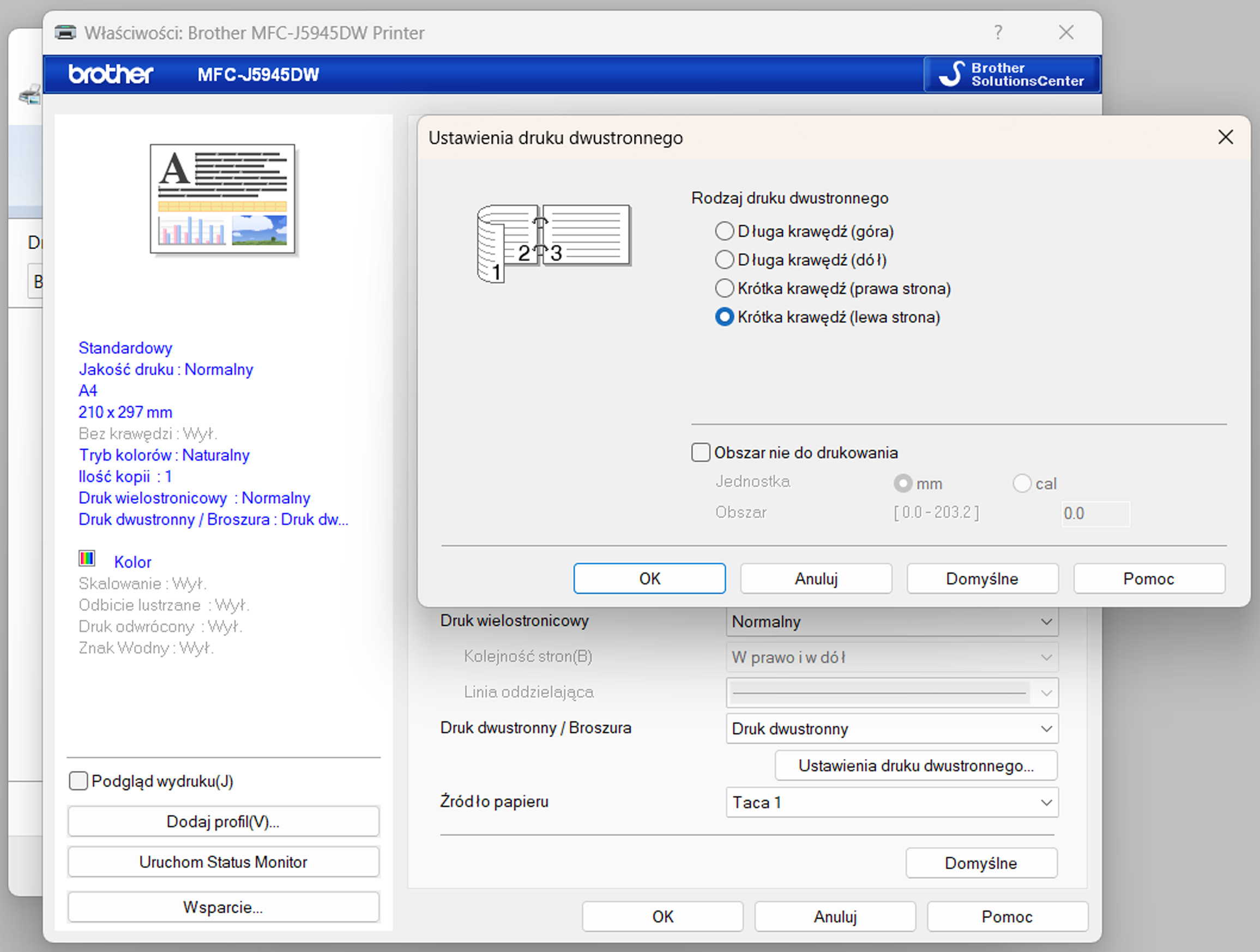Click the printer icon in the title bar
Screen dimensions: 1260x952
(x=65, y=33)
